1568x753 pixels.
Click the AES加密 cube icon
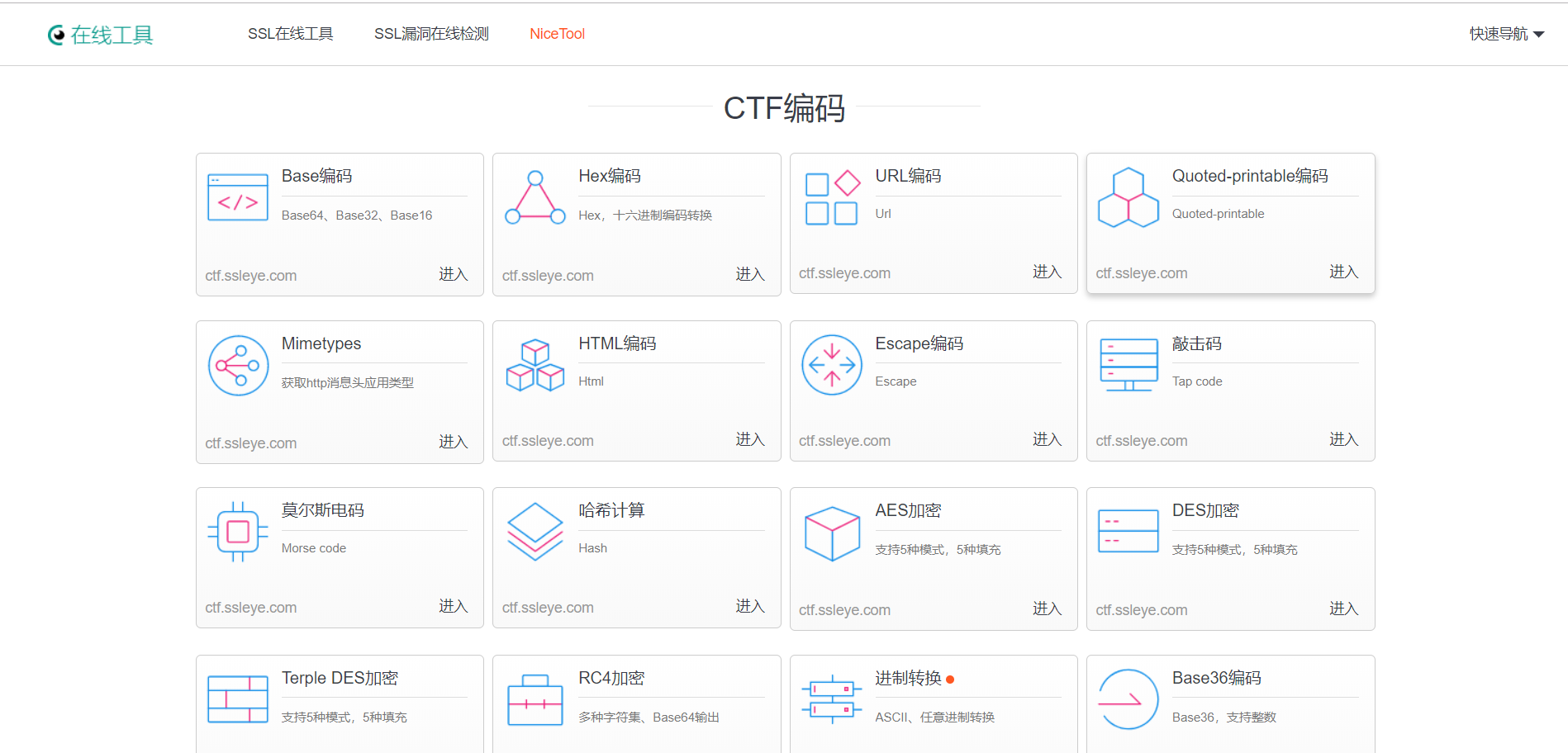832,533
